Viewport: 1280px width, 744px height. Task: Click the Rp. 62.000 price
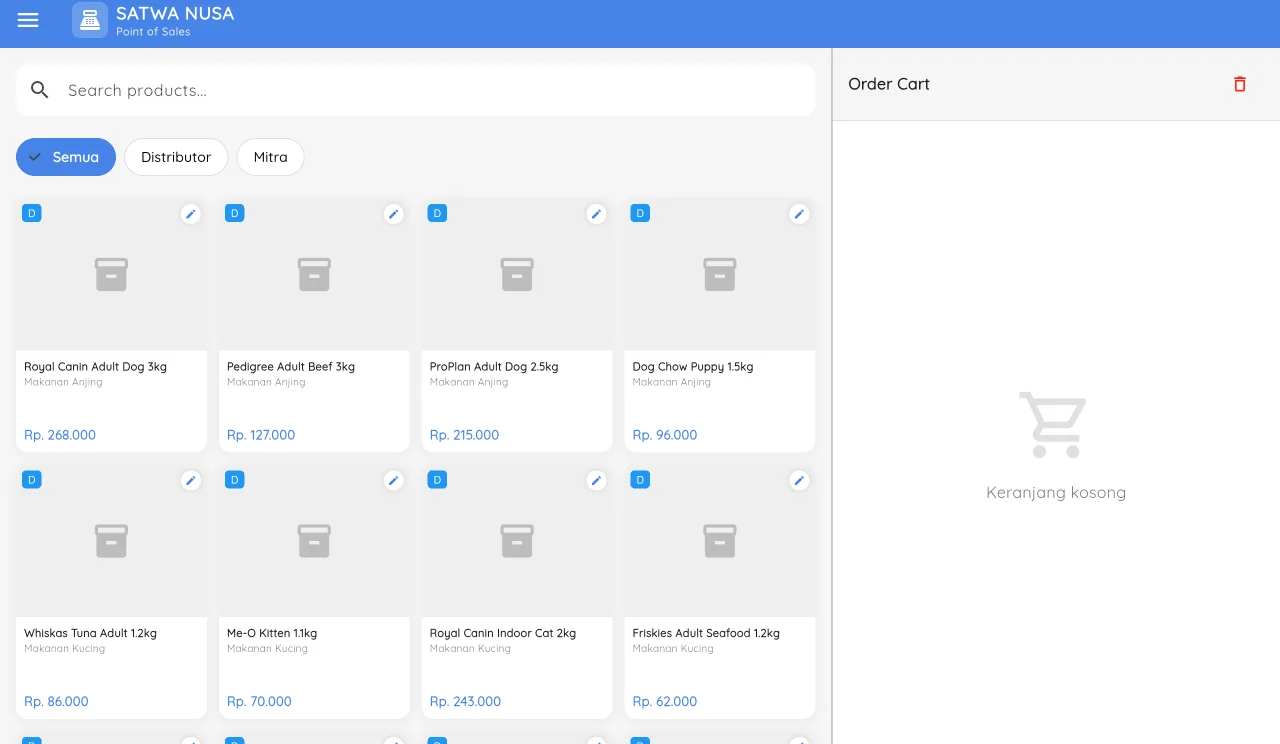[x=665, y=702]
